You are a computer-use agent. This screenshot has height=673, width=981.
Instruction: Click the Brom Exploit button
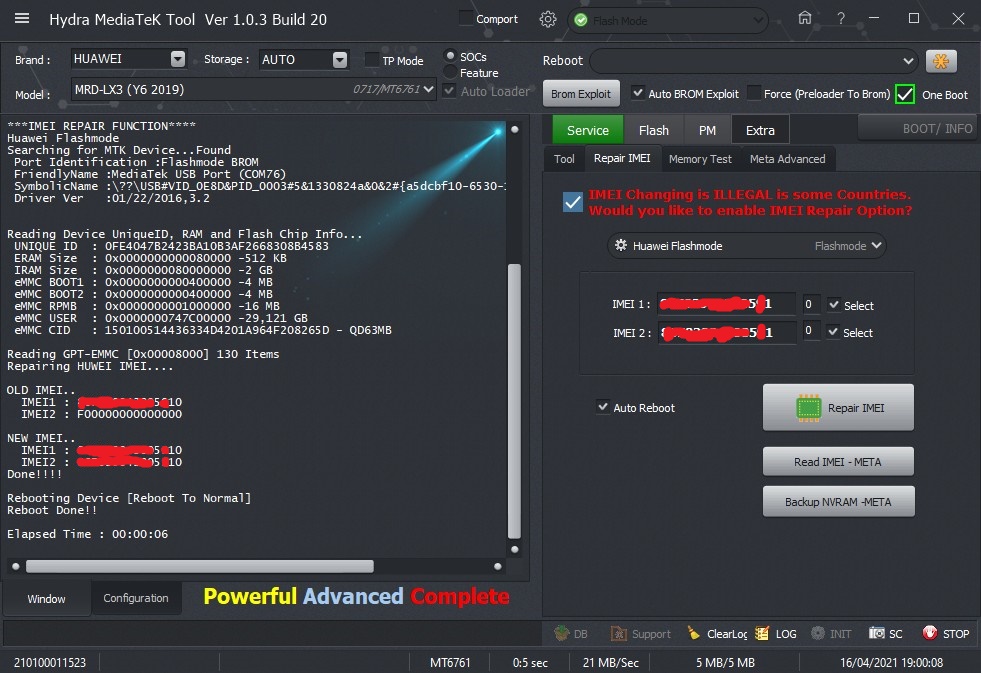pyautogui.click(x=581, y=93)
